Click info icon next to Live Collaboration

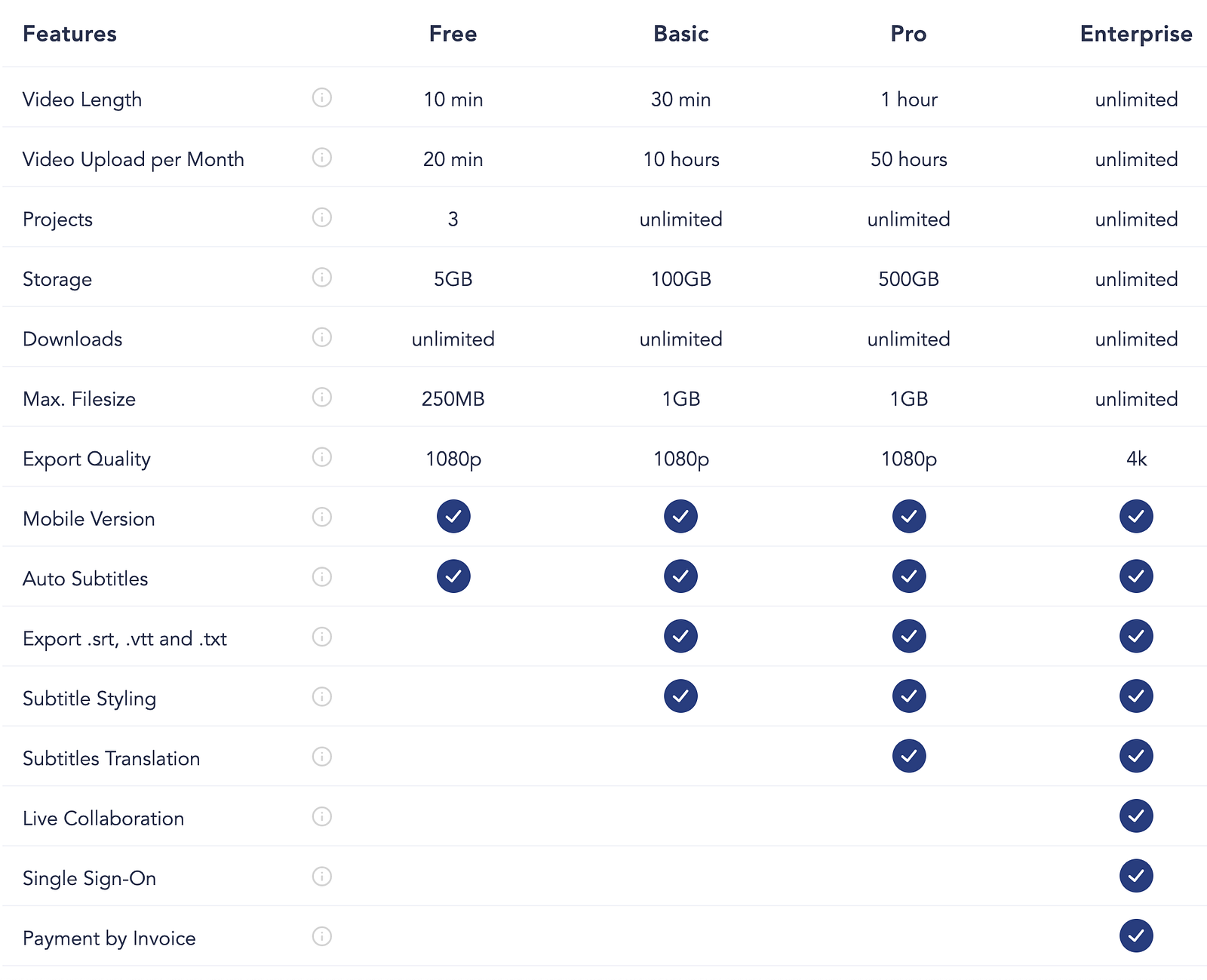[322, 816]
